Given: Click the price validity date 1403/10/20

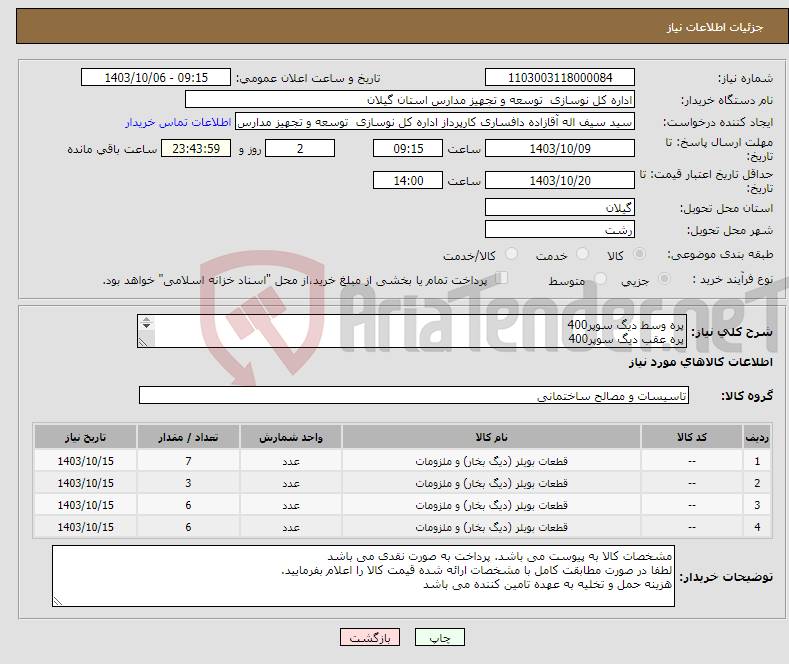Looking at the screenshot, I should (560, 180).
